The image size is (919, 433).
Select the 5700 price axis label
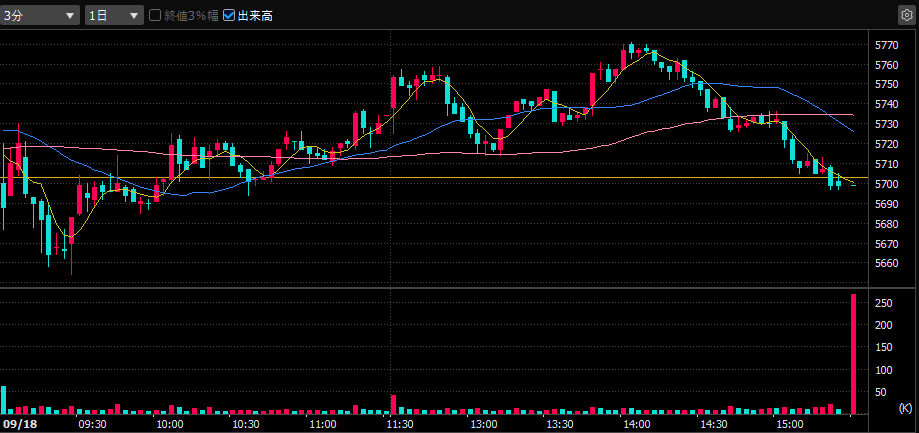pyautogui.click(x=885, y=184)
